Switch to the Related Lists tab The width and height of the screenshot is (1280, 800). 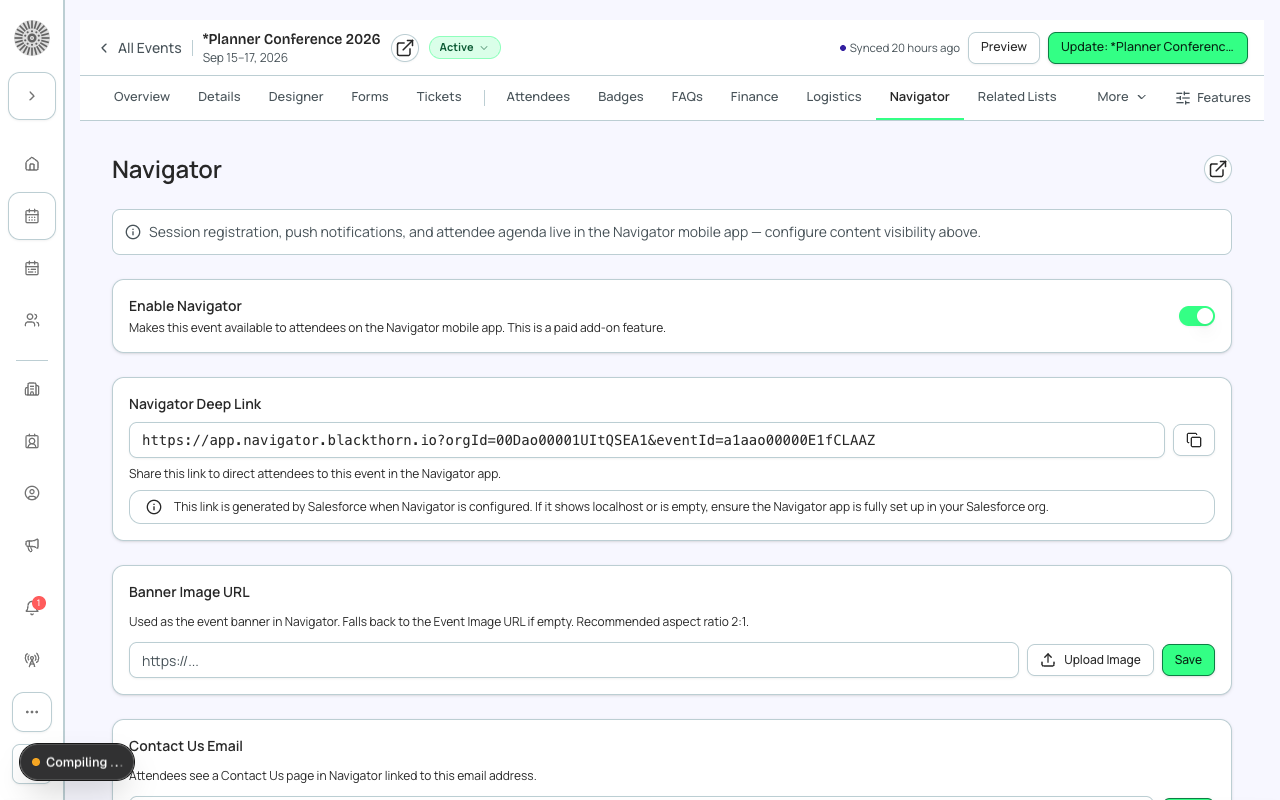tap(1017, 97)
